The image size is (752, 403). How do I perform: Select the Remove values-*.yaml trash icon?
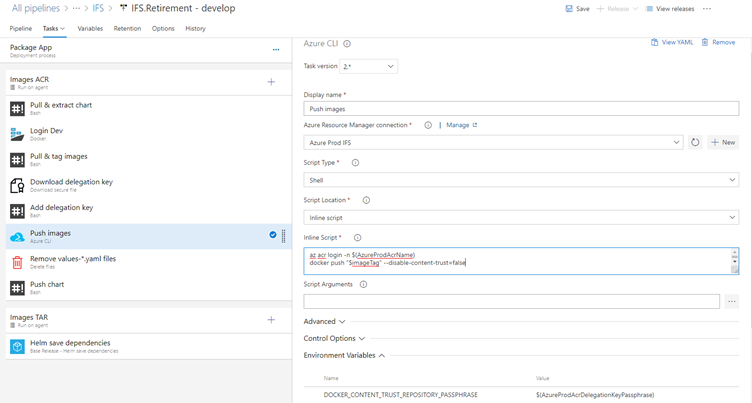[x=17, y=262]
